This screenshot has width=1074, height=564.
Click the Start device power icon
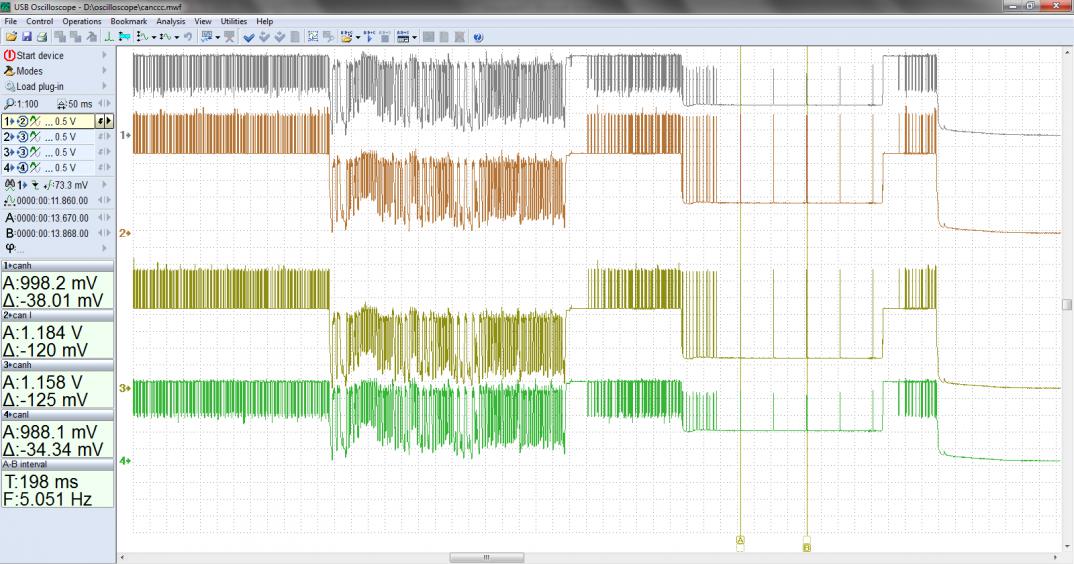tap(9, 56)
